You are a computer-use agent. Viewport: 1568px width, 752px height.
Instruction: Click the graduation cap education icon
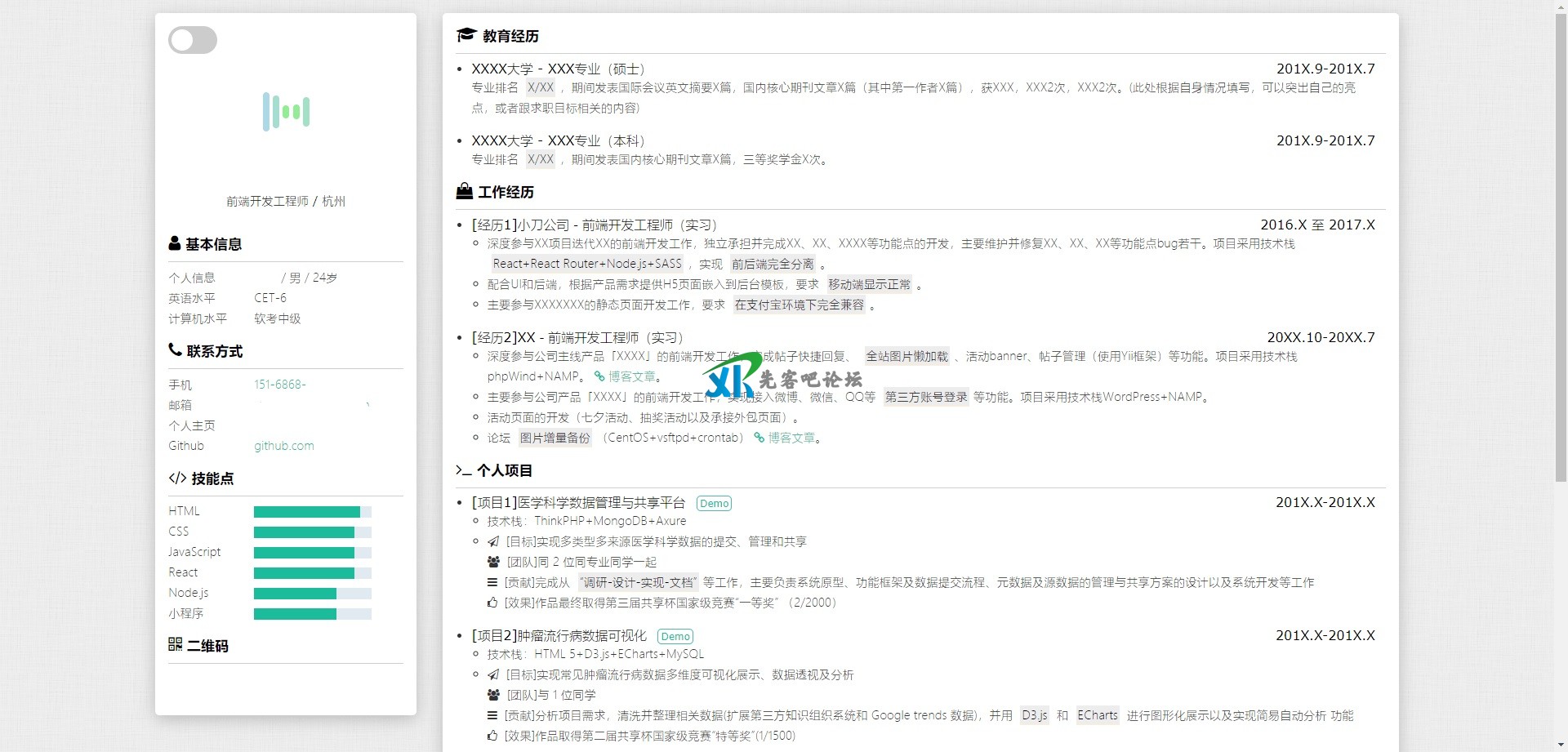(x=466, y=35)
